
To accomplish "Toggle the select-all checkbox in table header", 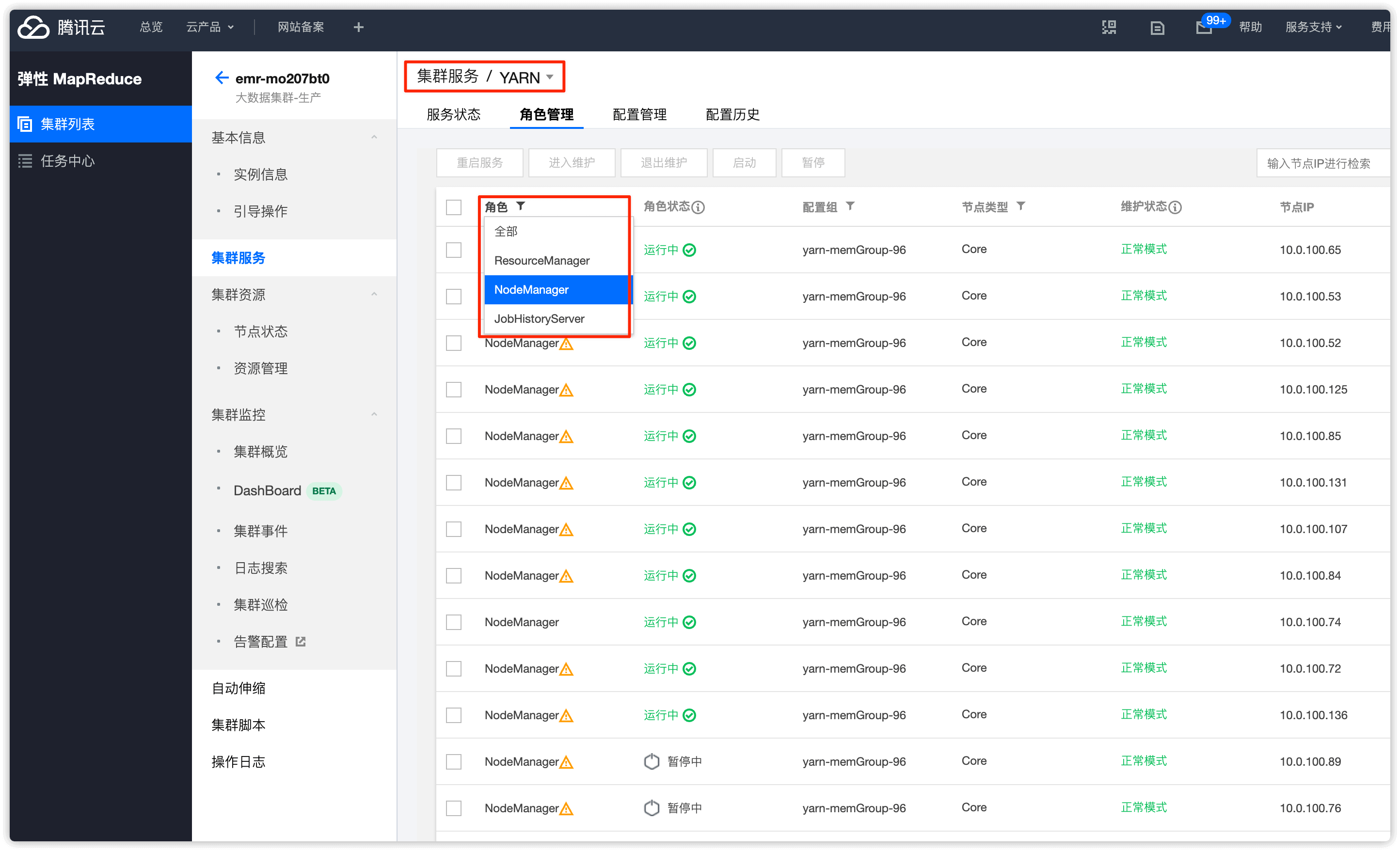I will tap(453, 207).
